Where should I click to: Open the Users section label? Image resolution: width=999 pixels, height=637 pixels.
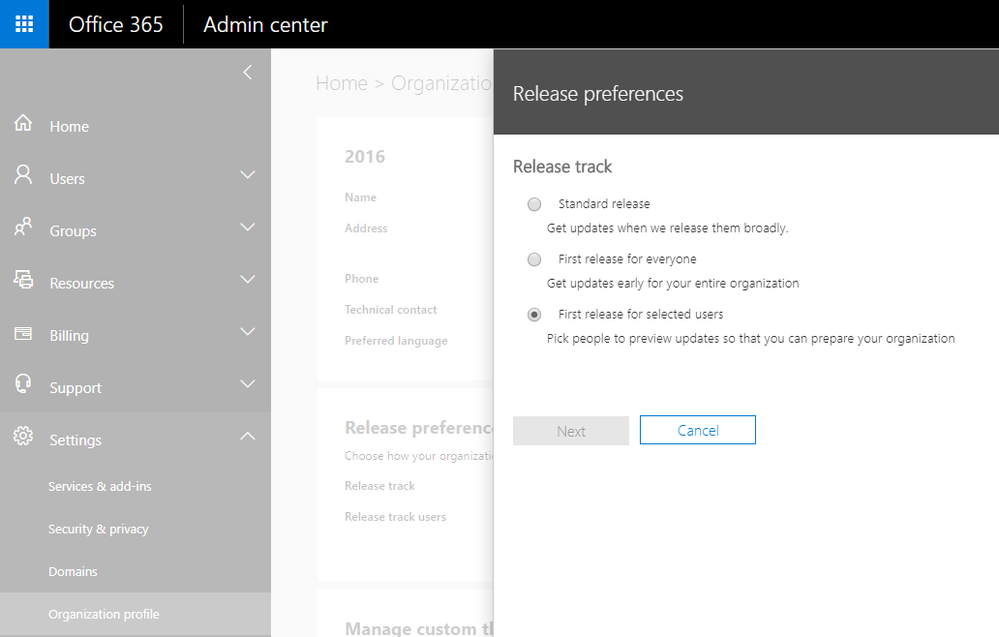(67, 178)
